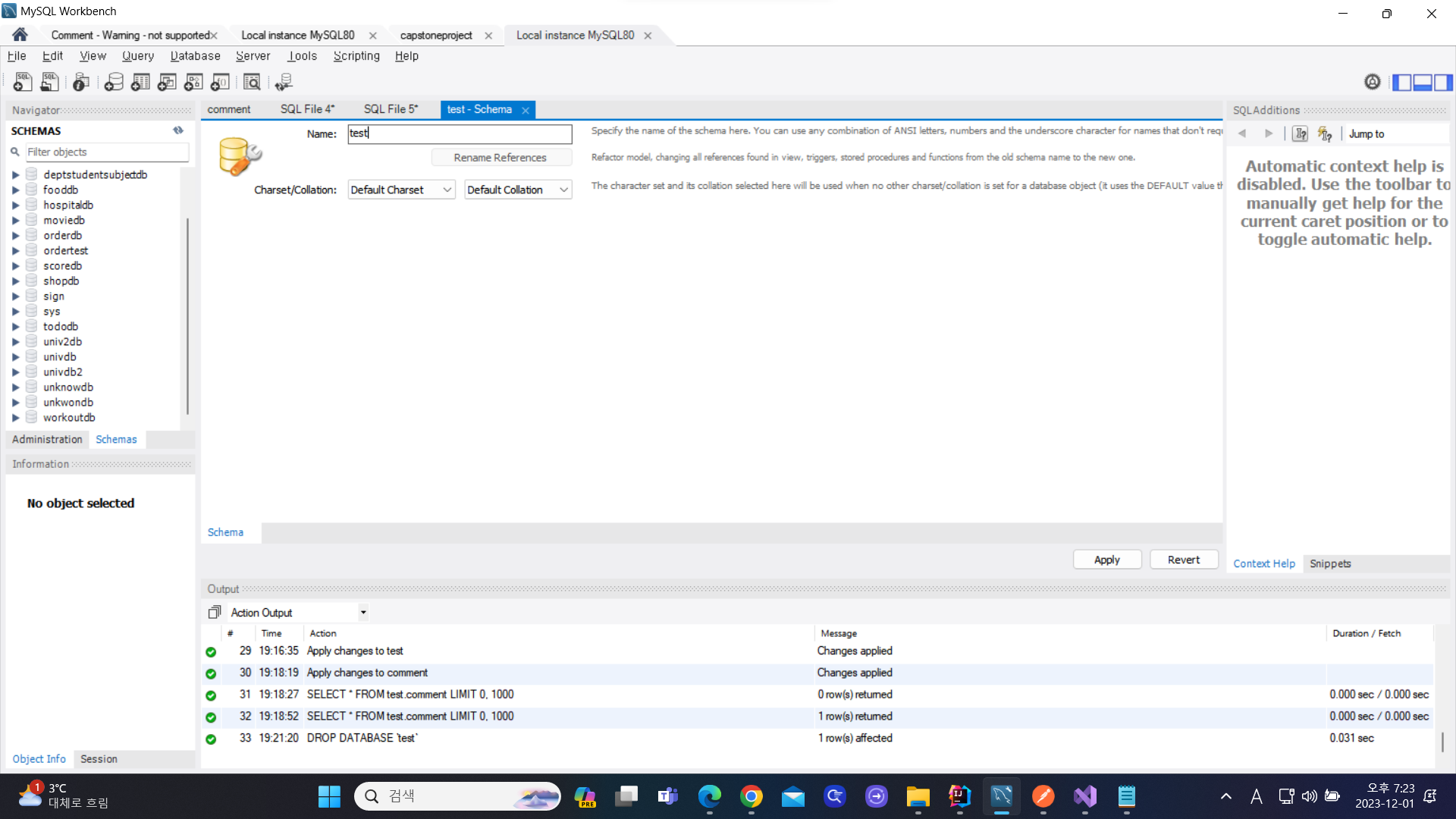
Task: Open the object inspector icon
Action: click(81, 82)
